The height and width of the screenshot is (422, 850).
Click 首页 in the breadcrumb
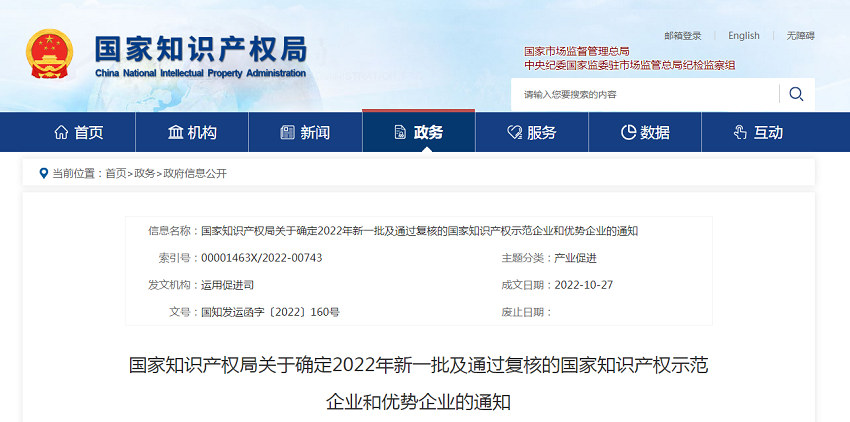pos(115,174)
